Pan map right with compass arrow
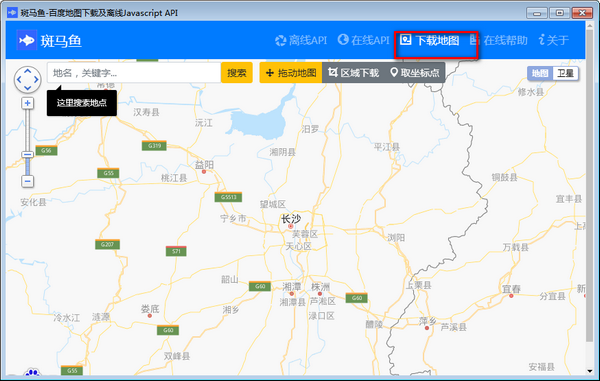This screenshot has width=600, height=381. coord(36,80)
